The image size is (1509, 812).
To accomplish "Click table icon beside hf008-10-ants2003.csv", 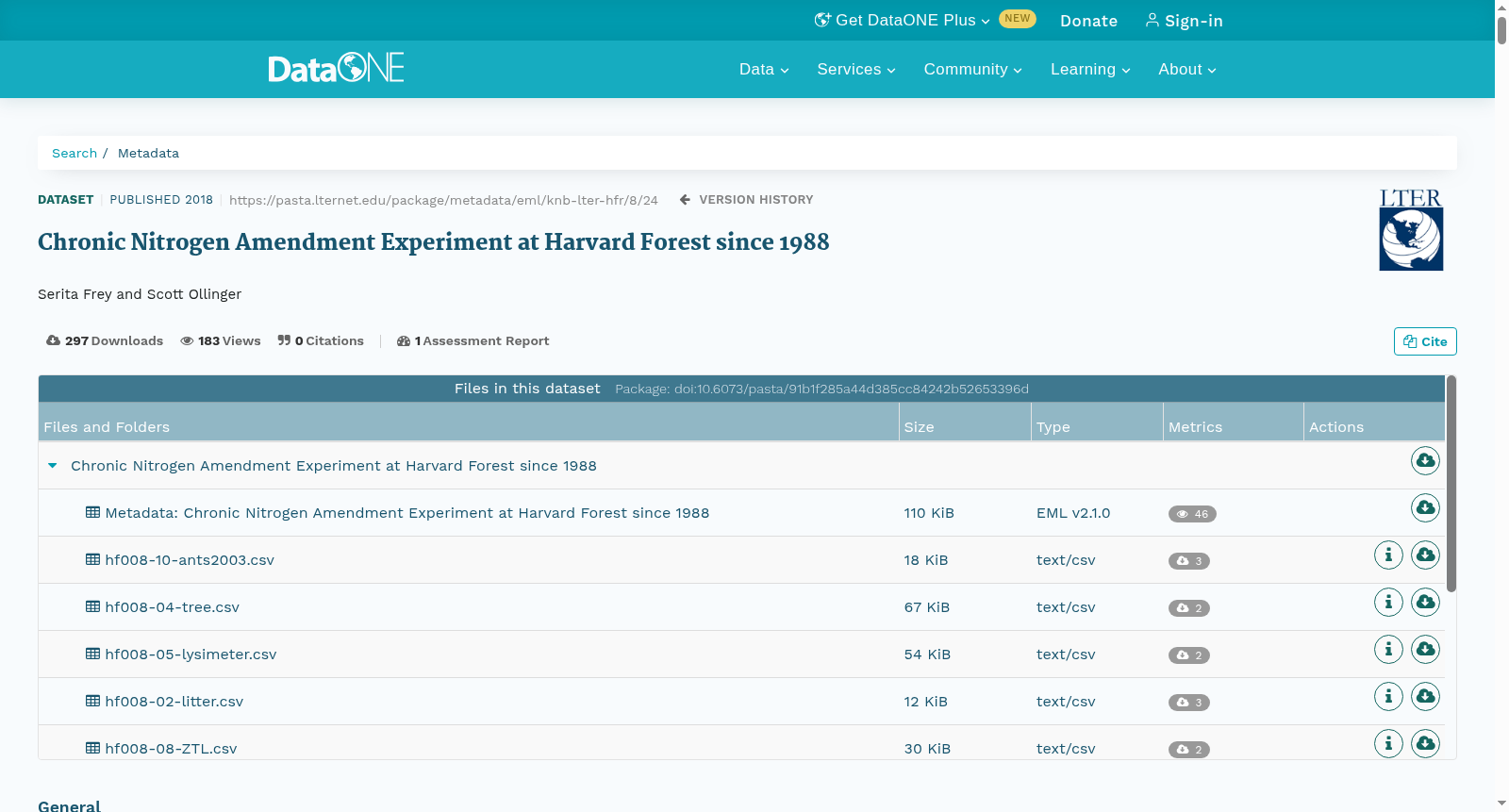I will pyautogui.click(x=92, y=559).
